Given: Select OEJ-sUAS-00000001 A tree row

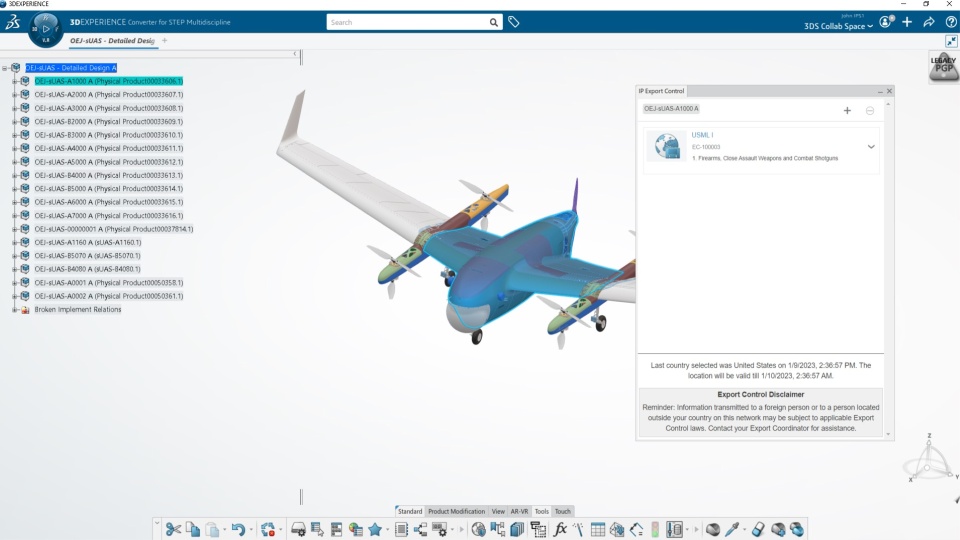Looking at the screenshot, I should coord(113,229).
